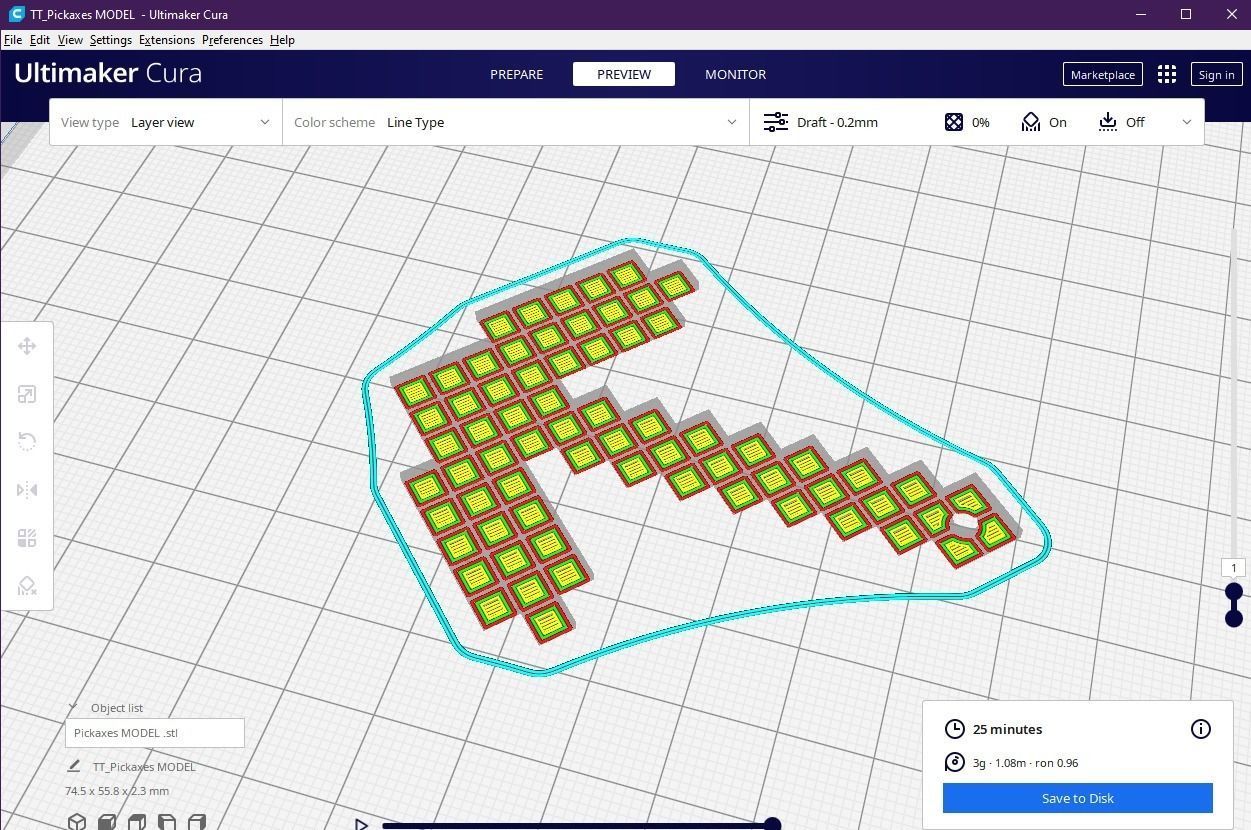
Task: Click the Cura logo in title bar
Action: (x=15, y=14)
